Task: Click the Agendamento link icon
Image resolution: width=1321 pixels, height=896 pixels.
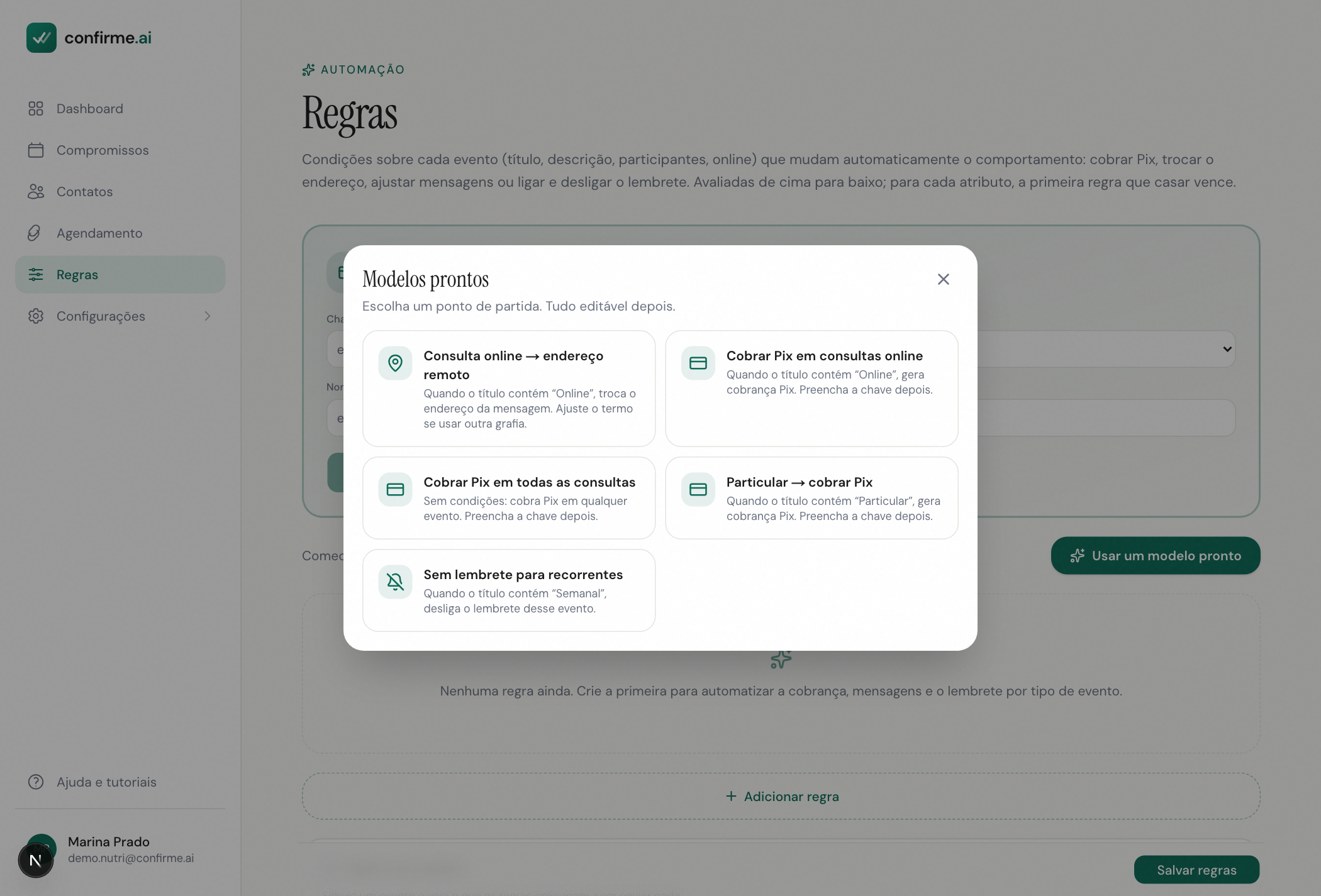Action: coord(34,233)
